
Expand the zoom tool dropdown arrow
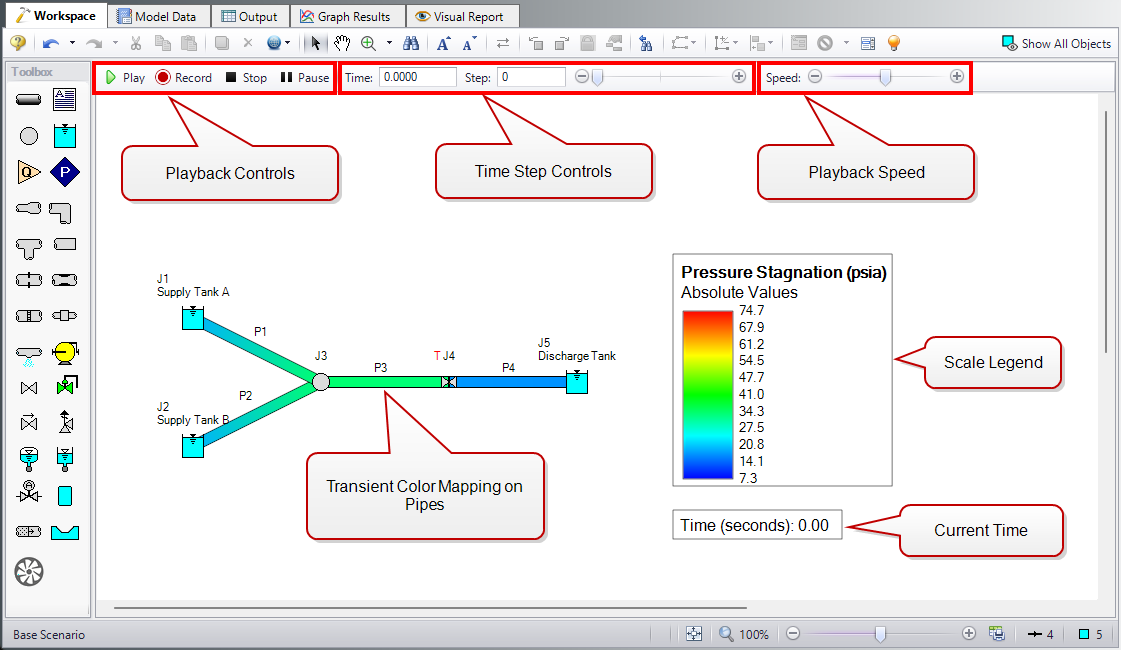point(389,43)
